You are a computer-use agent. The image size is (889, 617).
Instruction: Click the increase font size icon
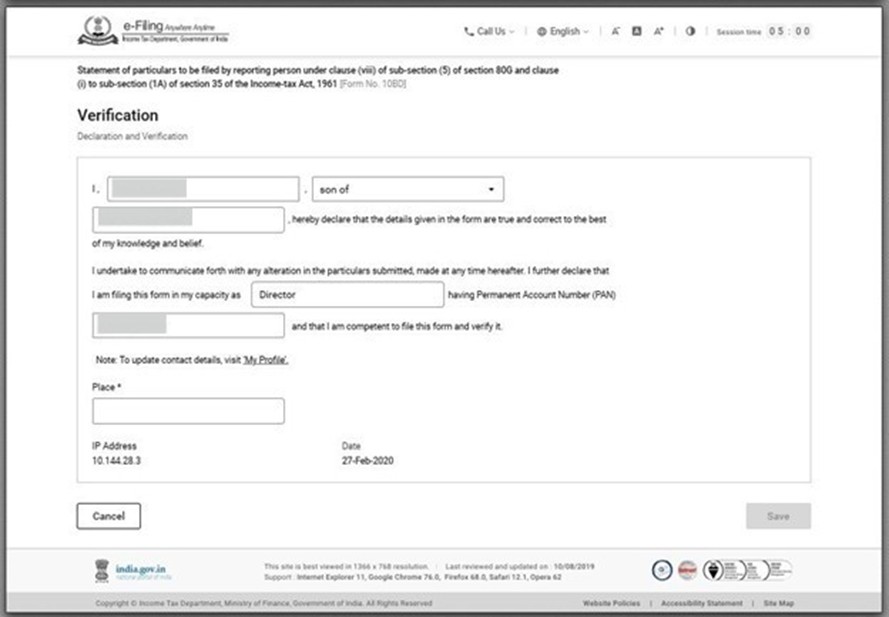click(659, 31)
